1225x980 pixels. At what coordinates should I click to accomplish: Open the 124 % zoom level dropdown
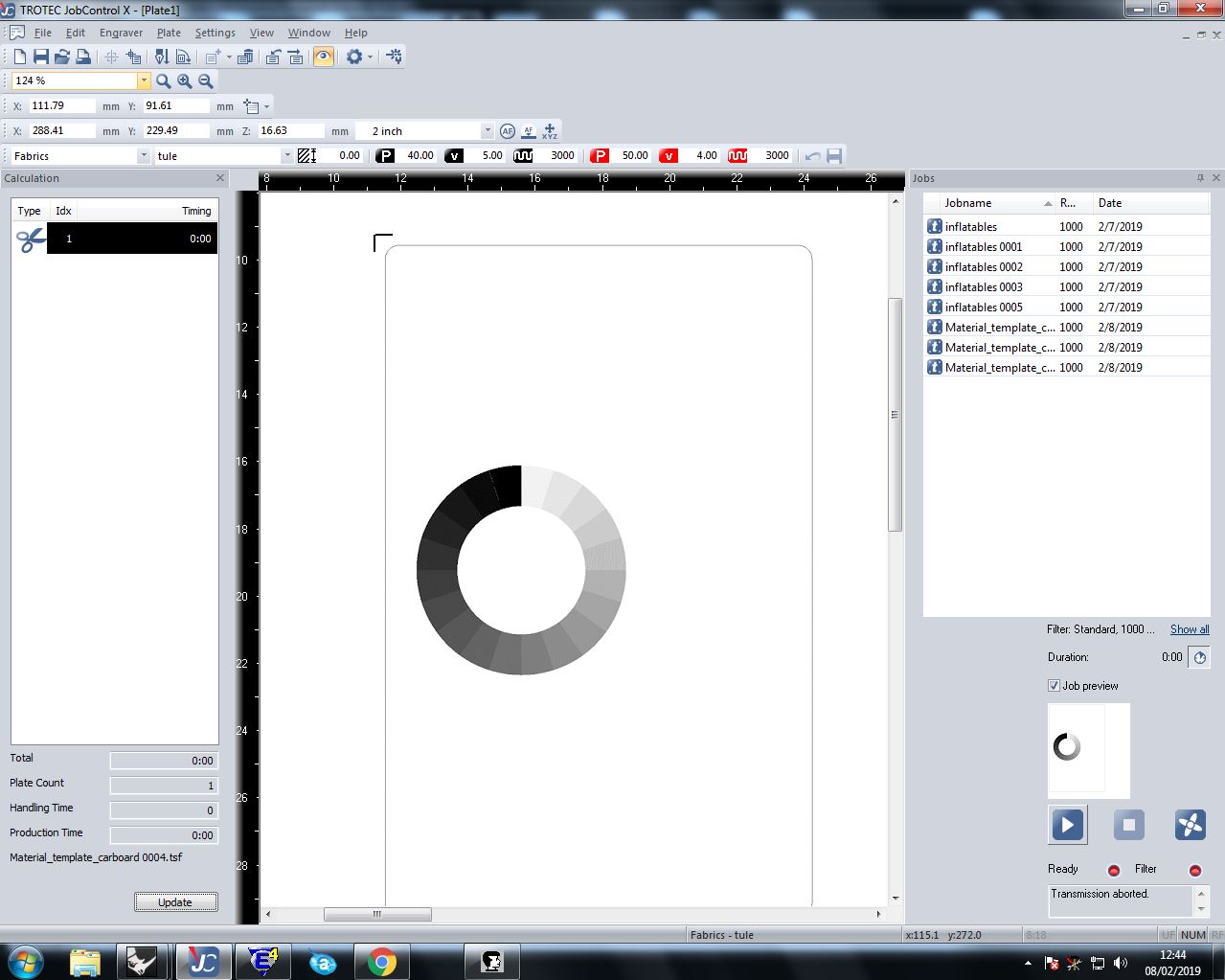coord(144,81)
